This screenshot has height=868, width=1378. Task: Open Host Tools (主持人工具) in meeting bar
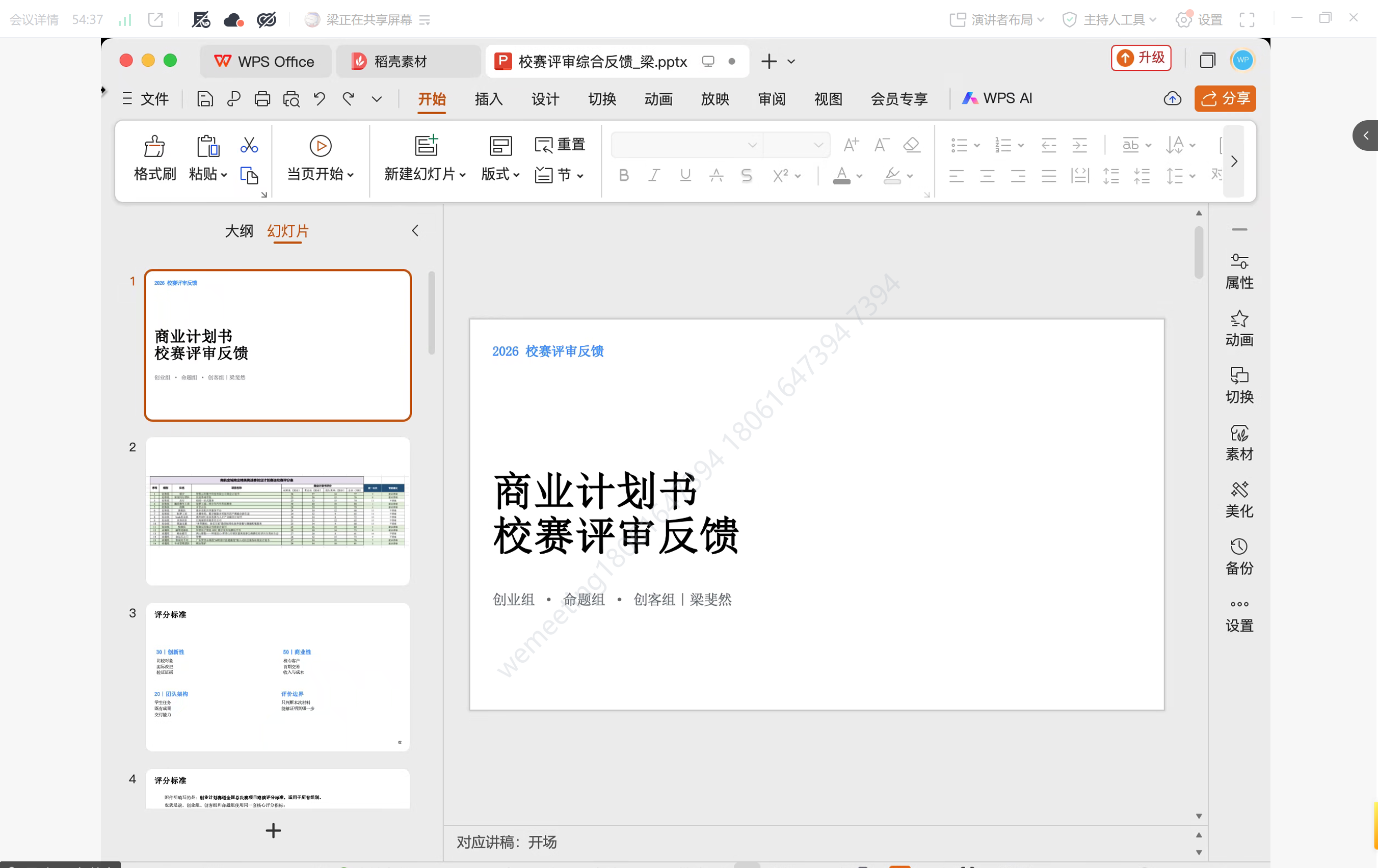tap(1109, 20)
